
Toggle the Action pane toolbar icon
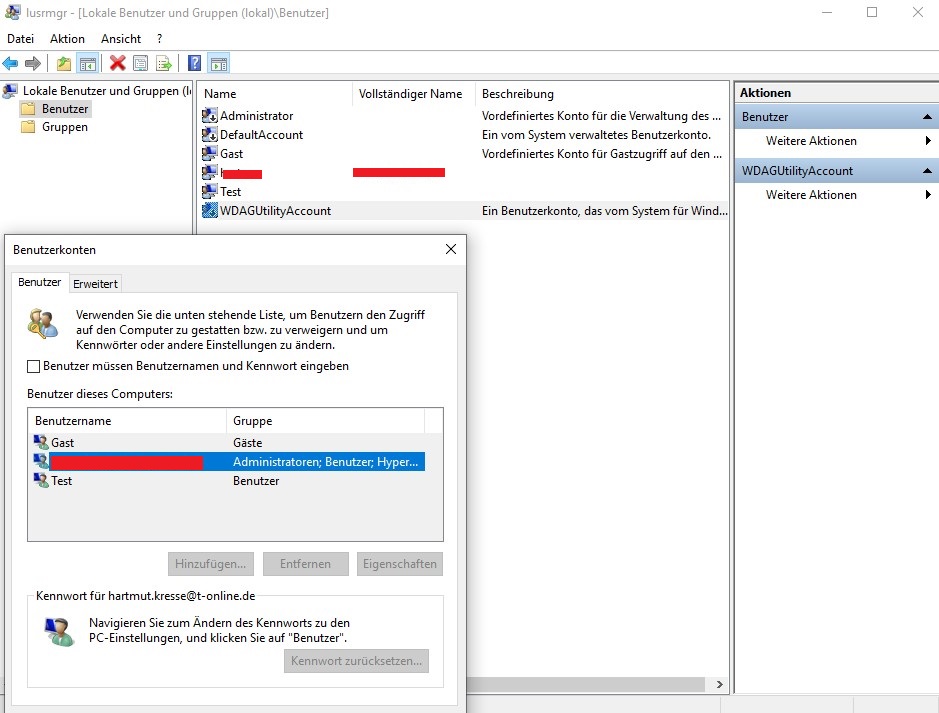218,64
